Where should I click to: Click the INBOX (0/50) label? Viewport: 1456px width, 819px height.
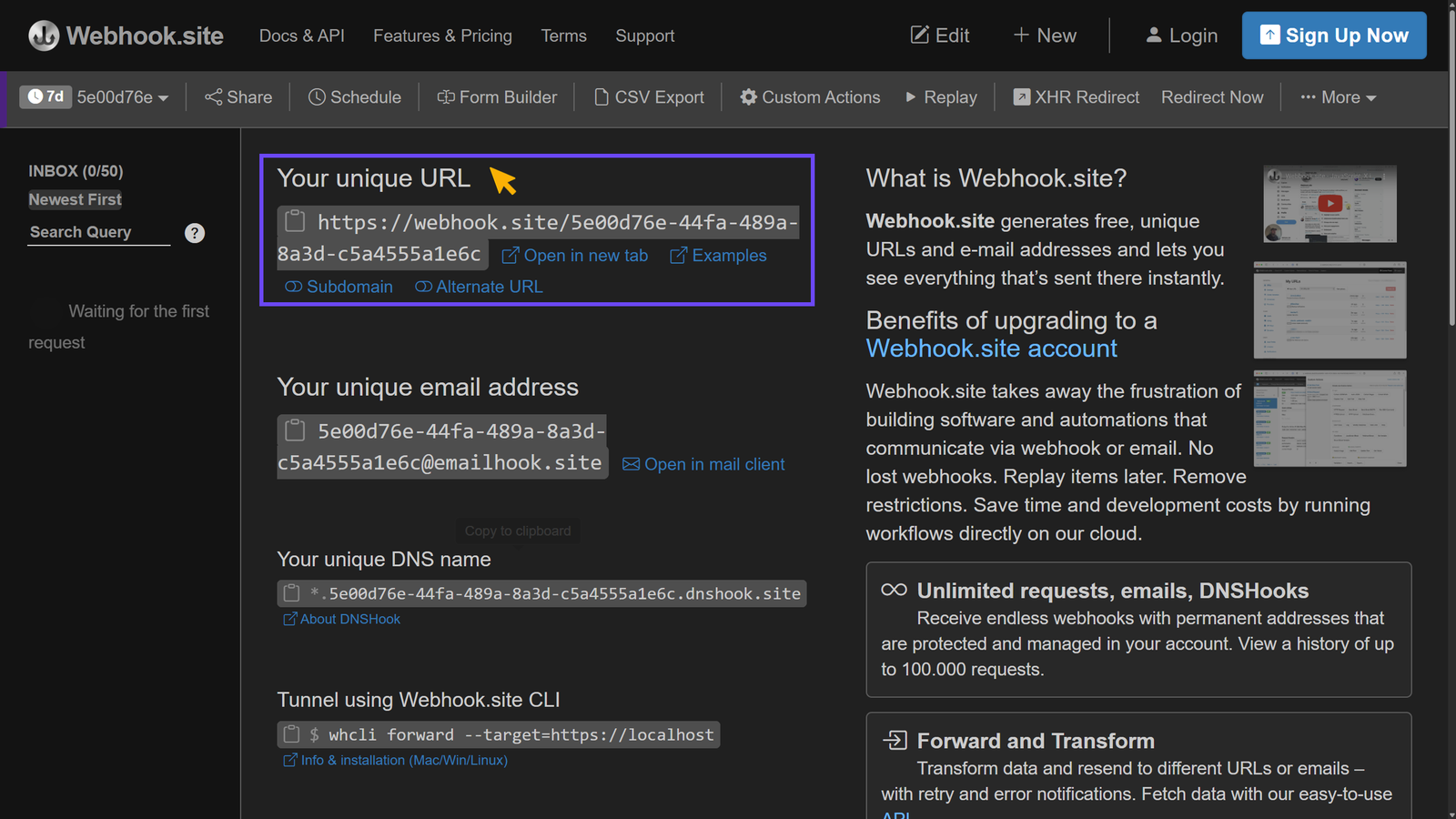pos(76,171)
